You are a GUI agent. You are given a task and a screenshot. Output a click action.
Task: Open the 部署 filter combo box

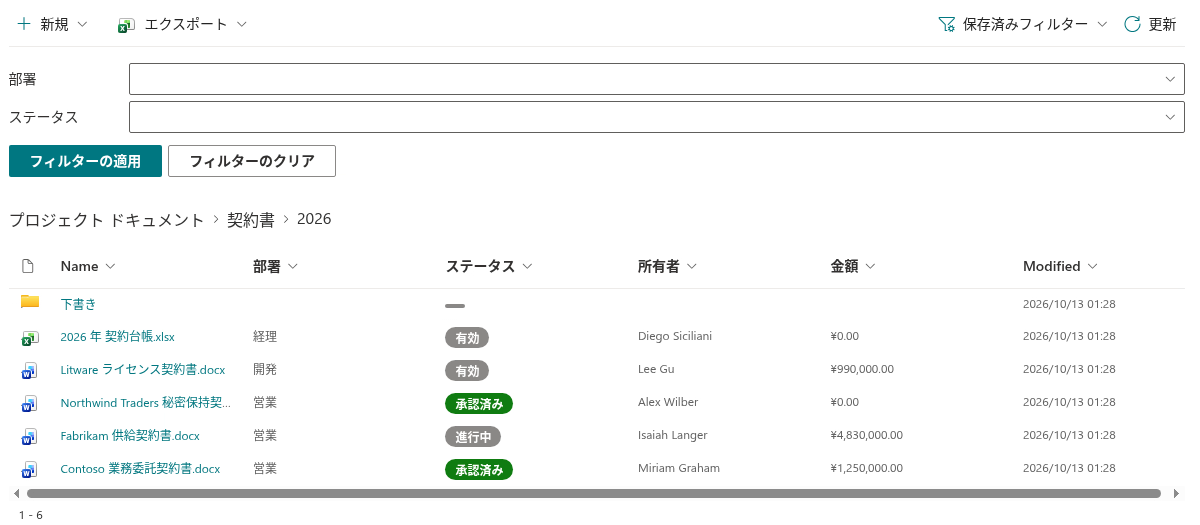click(x=656, y=79)
